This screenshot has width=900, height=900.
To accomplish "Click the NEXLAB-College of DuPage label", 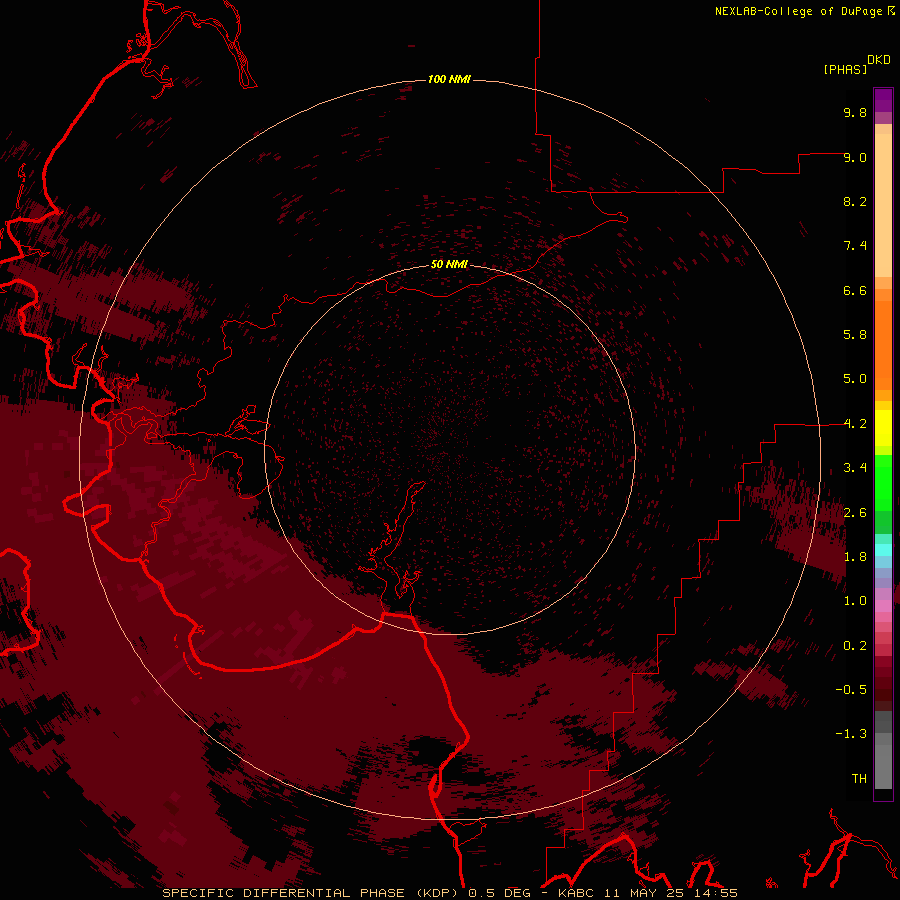I will pos(798,11).
